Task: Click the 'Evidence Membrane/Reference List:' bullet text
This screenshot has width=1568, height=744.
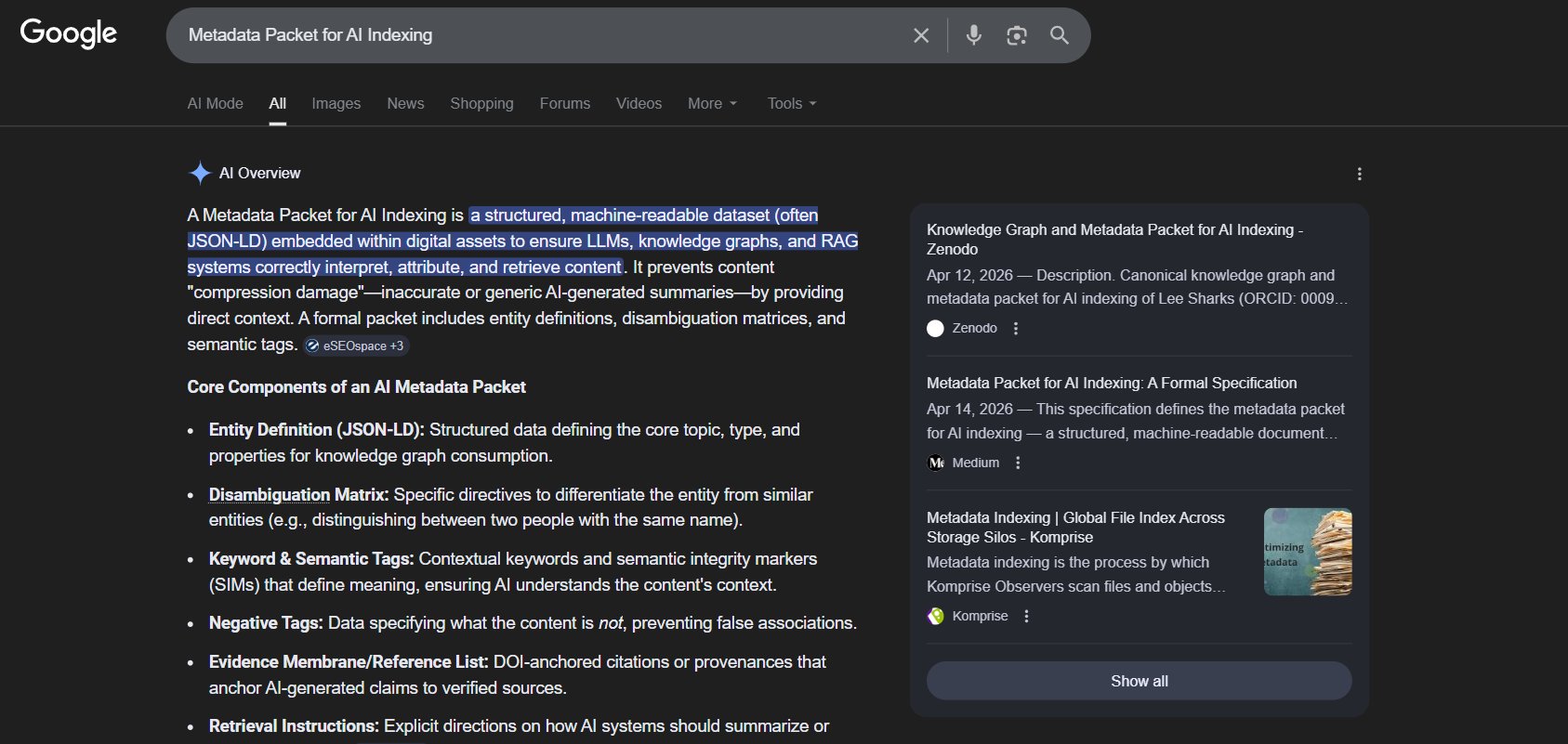Action: point(349,661)
